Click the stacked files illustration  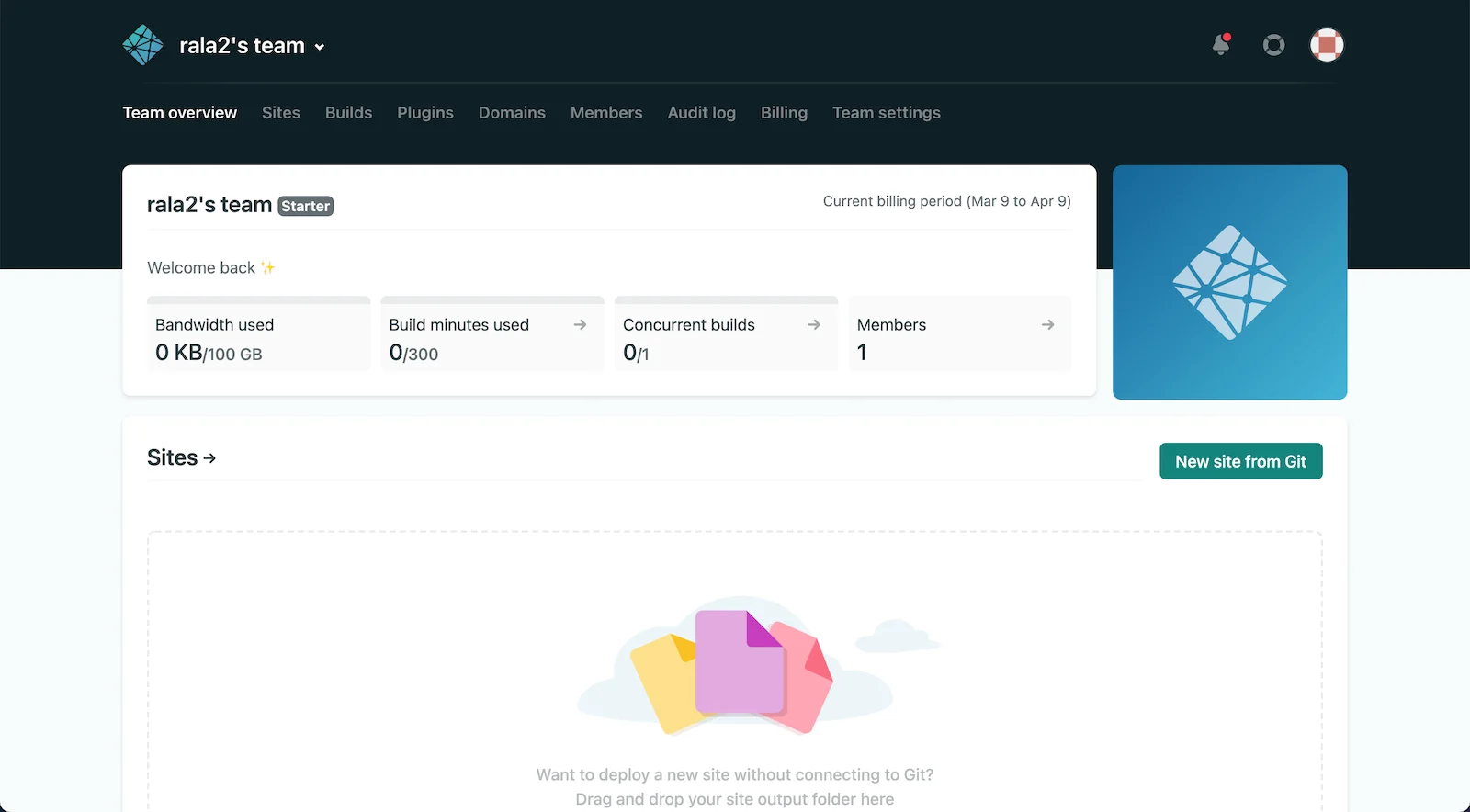731,671
